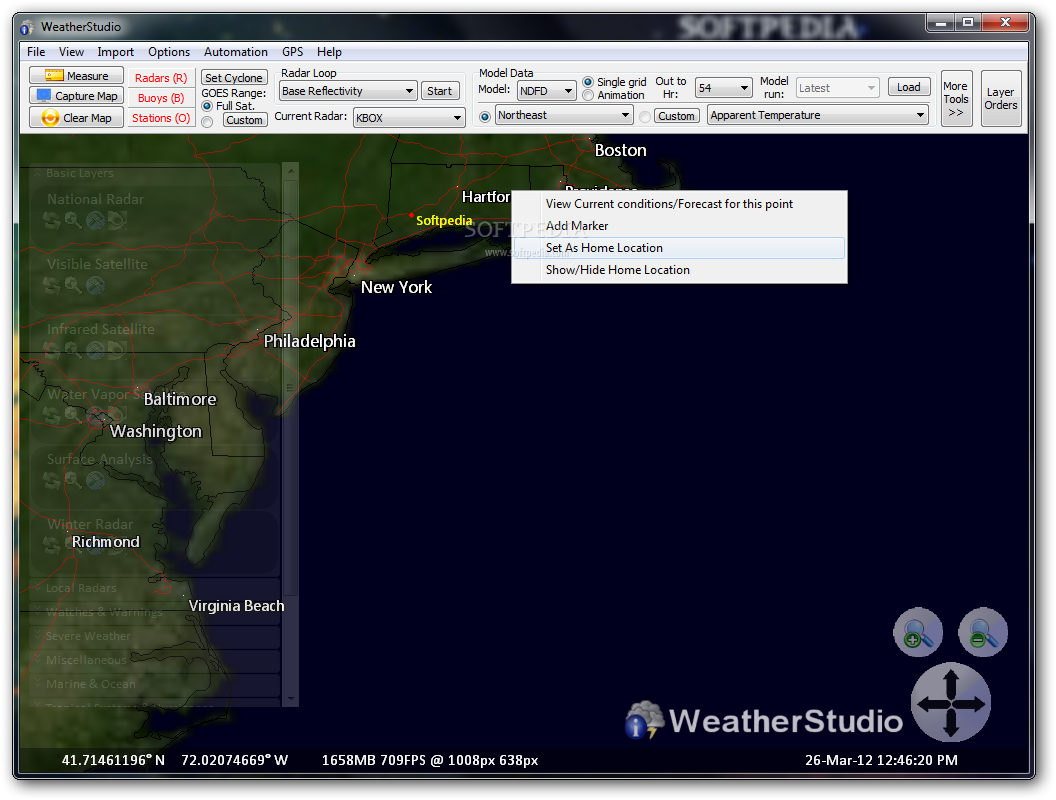Click the Capture Map button

[76, 96]
